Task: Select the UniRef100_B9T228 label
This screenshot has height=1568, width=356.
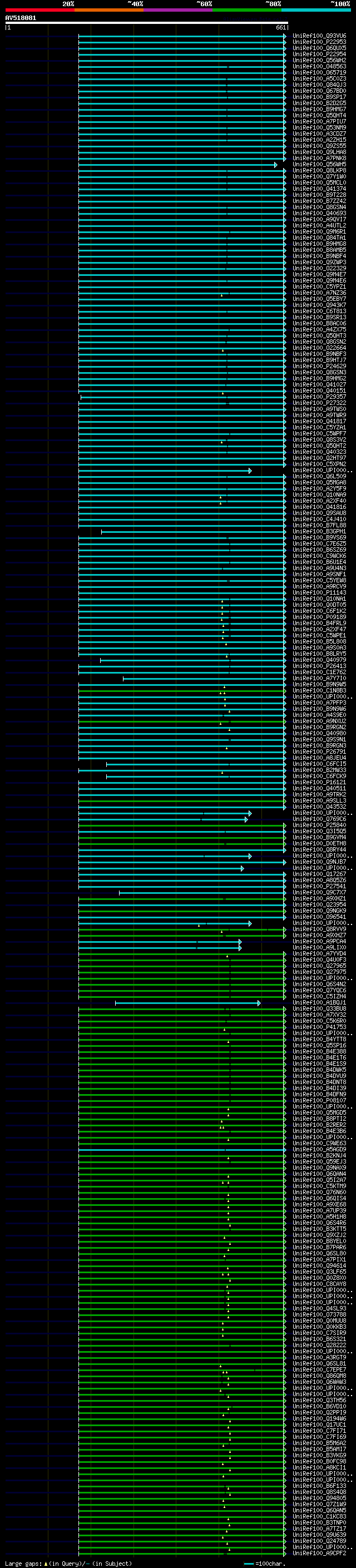Action: coord(319,195)
